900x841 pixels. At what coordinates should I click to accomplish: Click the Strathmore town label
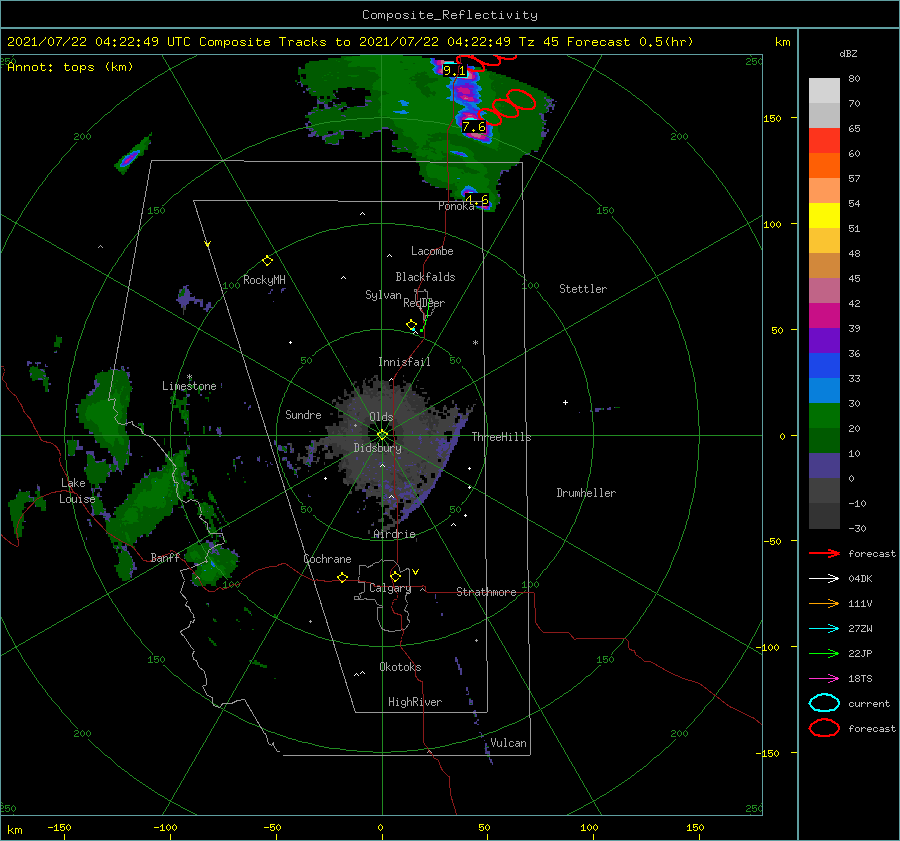click(x=486, y=592)
